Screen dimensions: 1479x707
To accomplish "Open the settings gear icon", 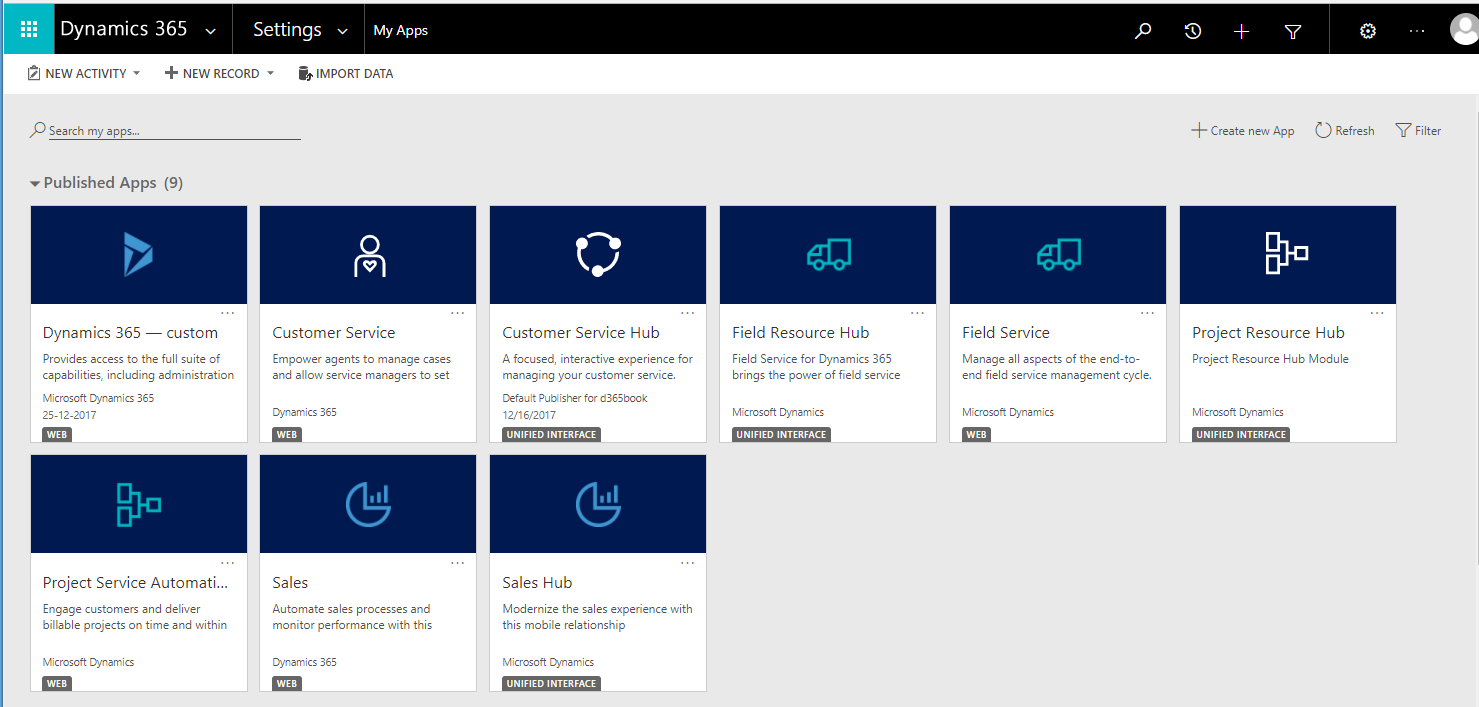I will [1368, 31].
